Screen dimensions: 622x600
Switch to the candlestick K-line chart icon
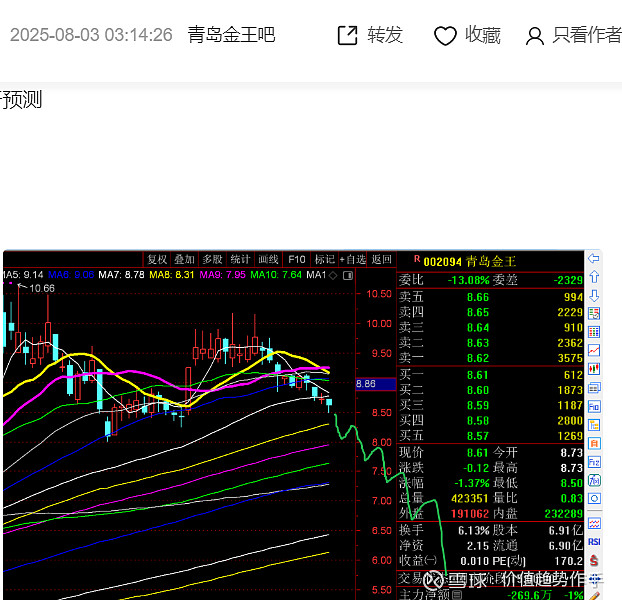(x=594, y=369)
